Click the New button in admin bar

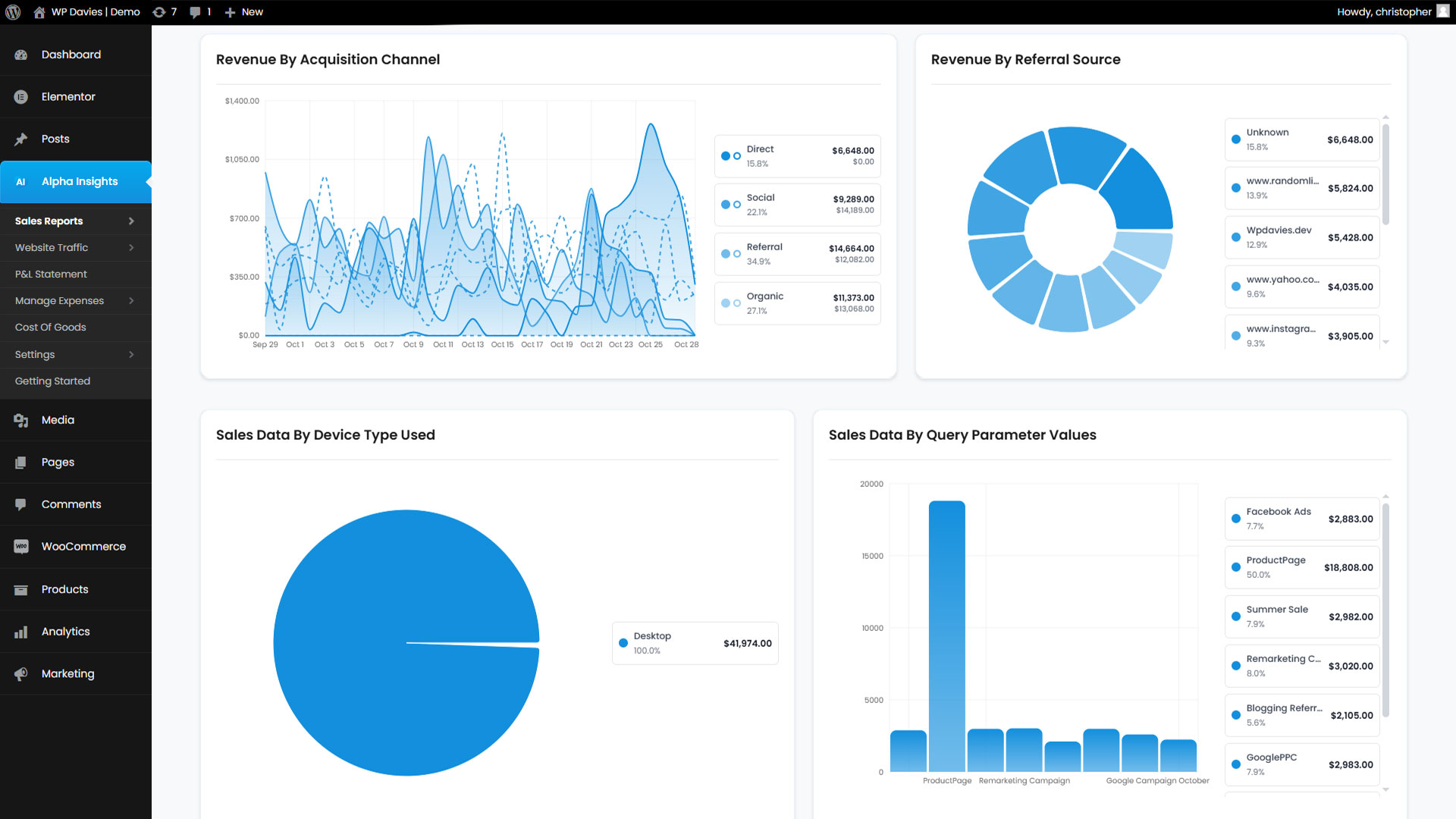[x=244, y=12]
